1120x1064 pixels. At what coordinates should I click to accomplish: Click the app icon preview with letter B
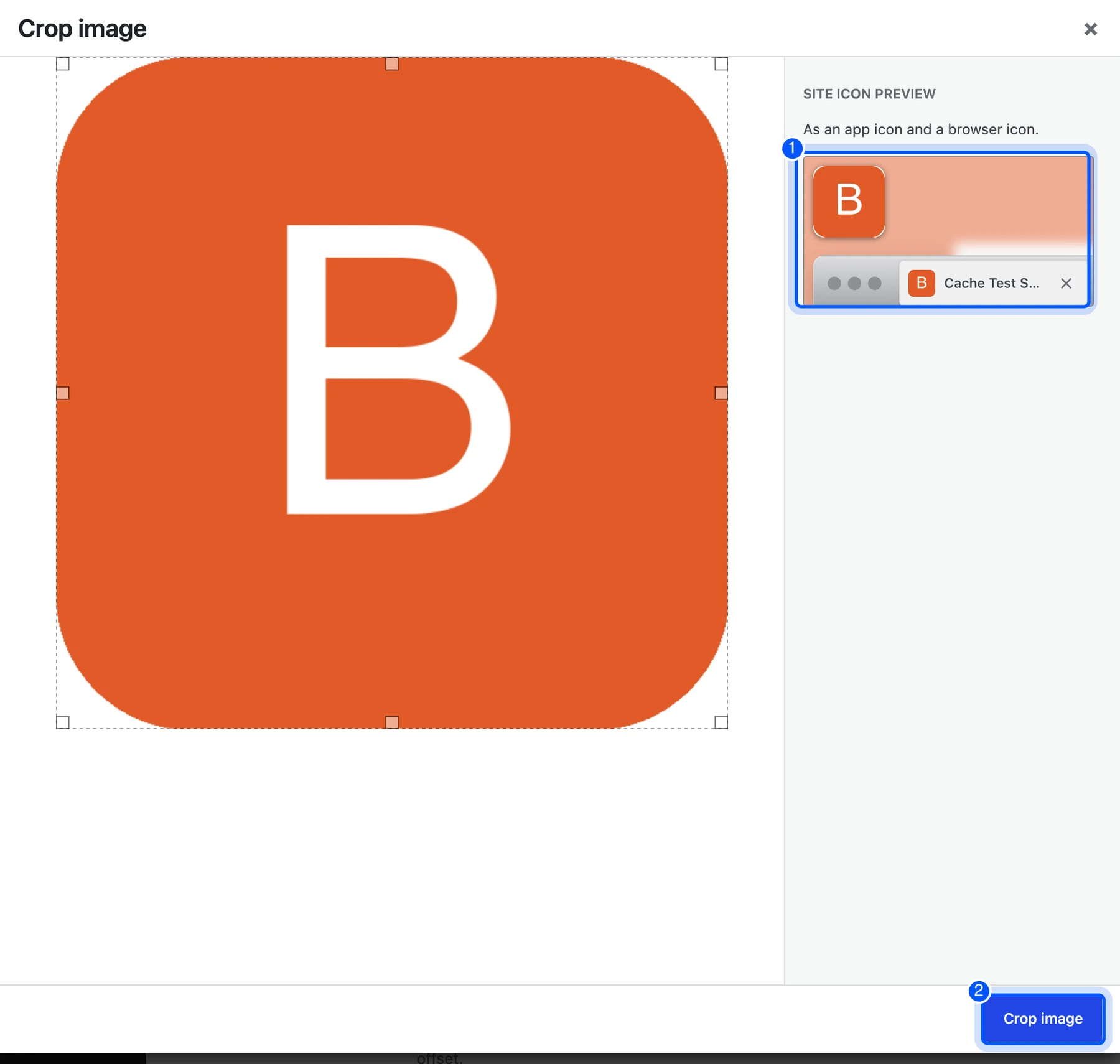(x=849, y=201)
